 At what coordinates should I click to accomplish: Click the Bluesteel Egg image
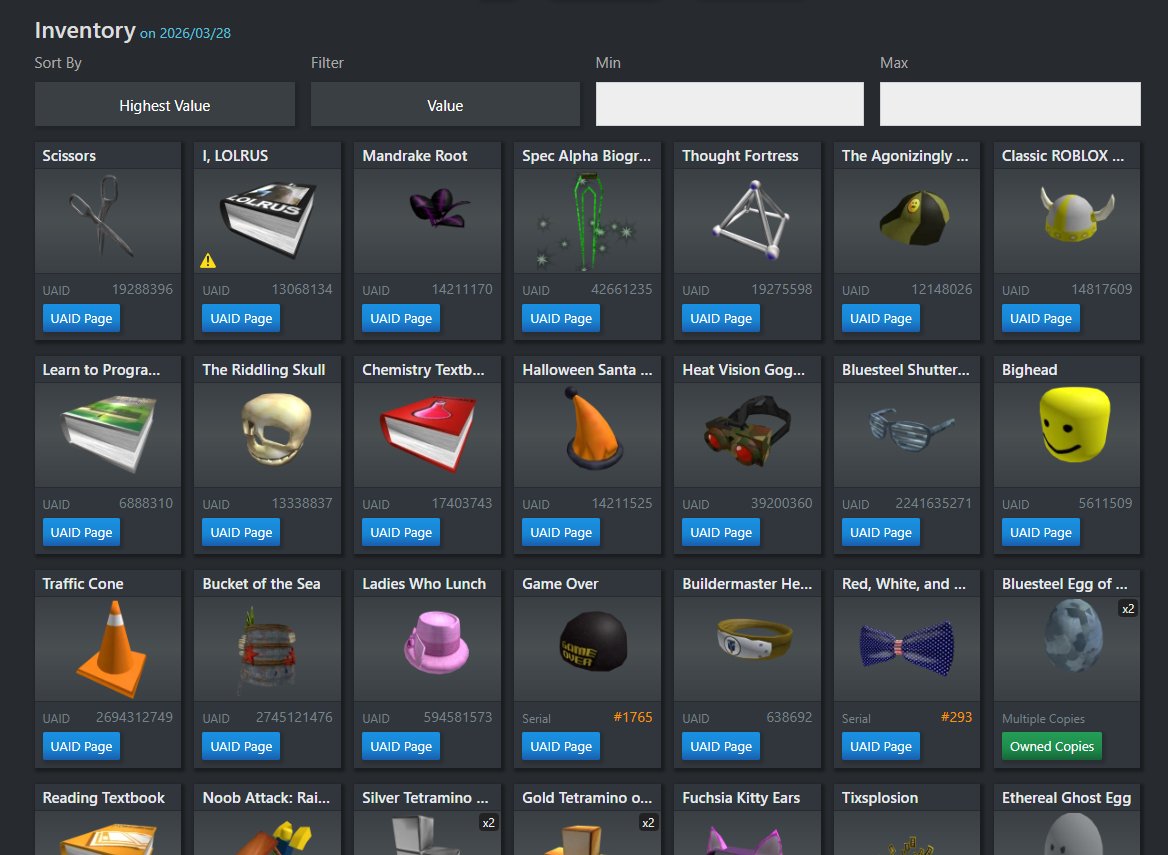1067,649
